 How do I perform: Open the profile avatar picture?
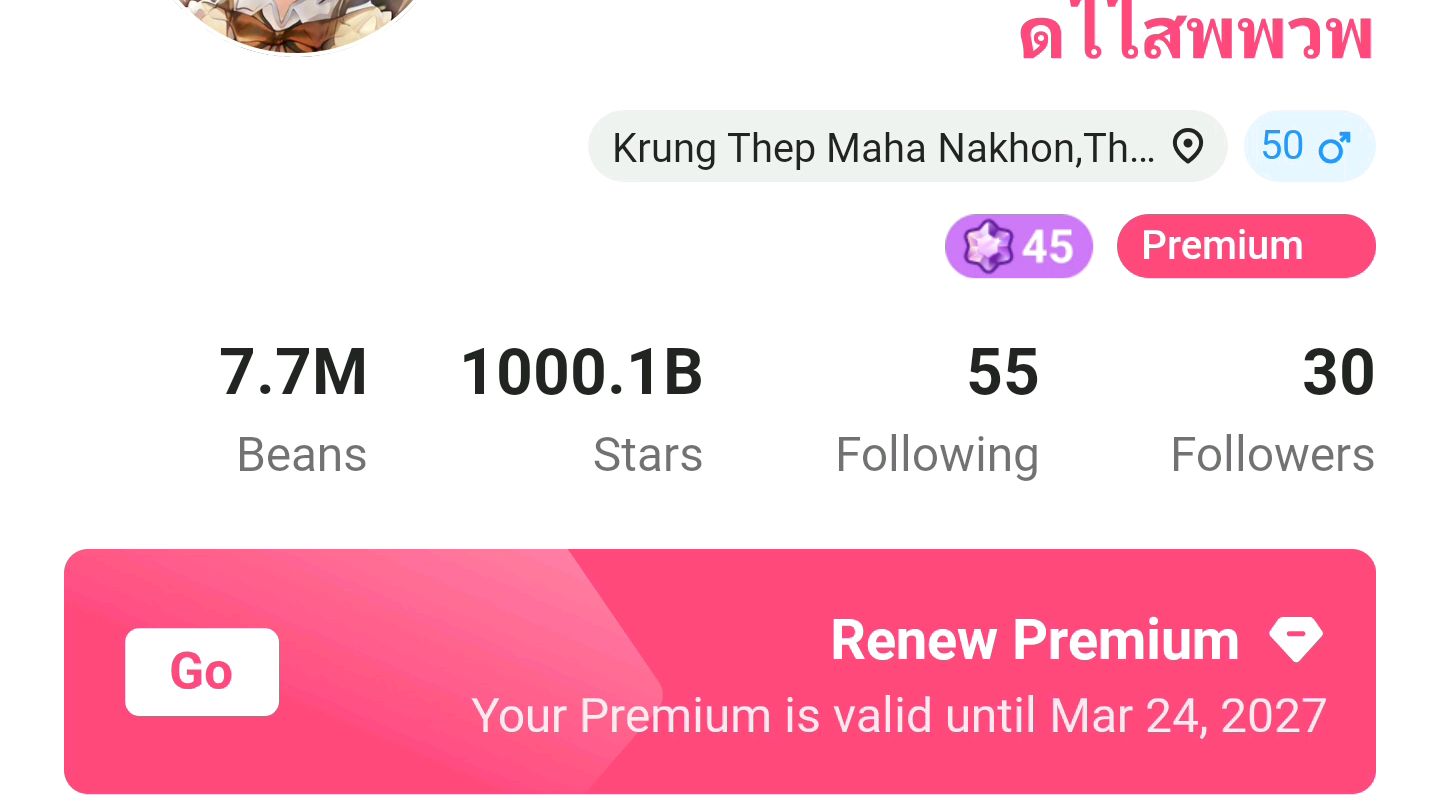point(292,25)
